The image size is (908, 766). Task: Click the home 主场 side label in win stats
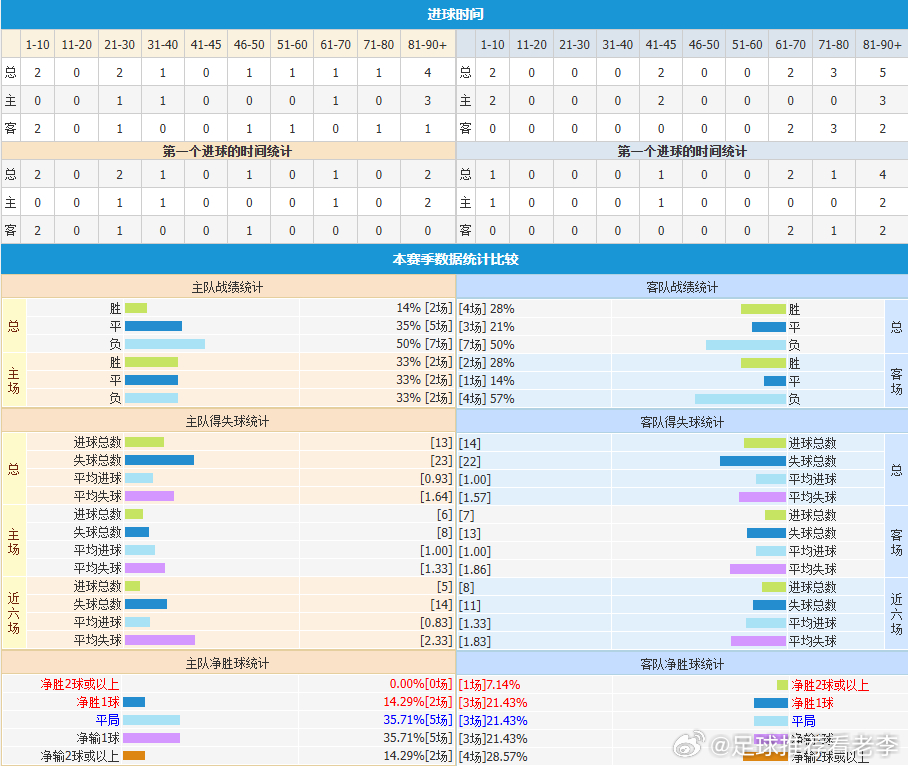click(14, 380)
